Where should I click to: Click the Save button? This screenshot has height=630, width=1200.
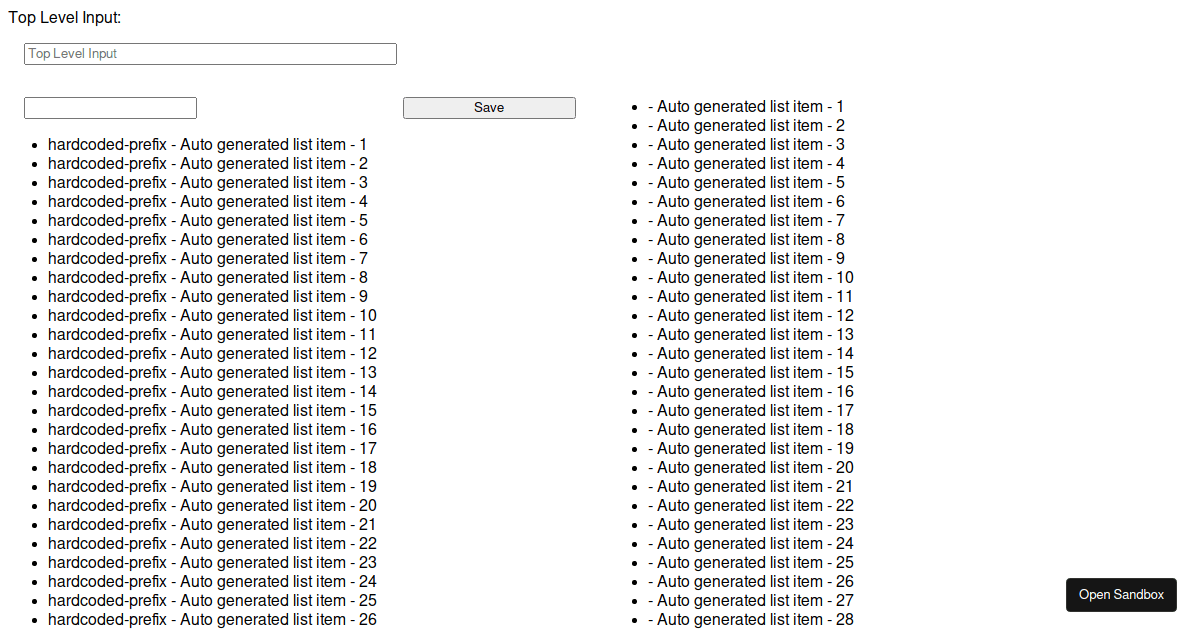[x=489, y=108]
